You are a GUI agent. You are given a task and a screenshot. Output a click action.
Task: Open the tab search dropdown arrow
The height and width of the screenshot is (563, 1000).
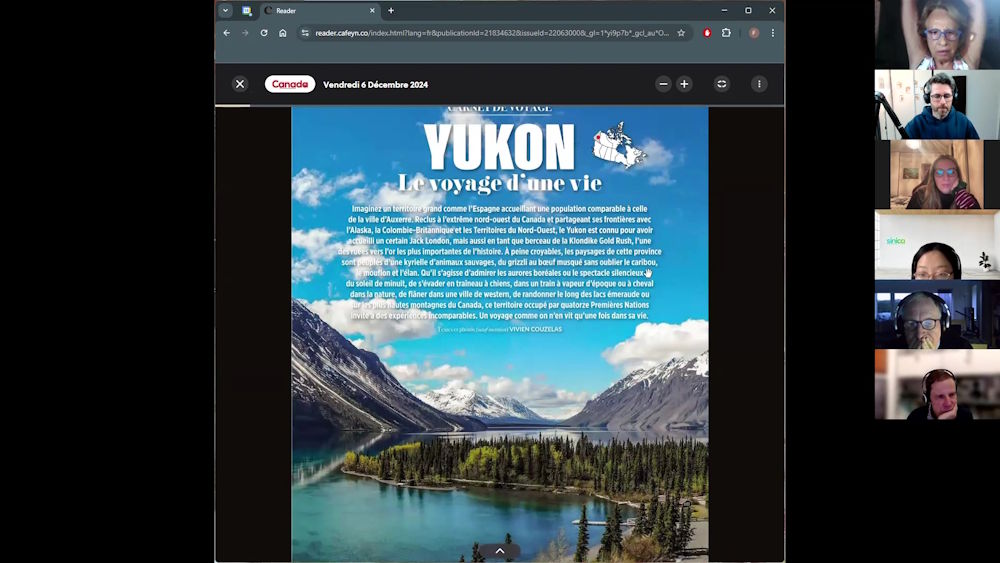(x=225, y=10)
